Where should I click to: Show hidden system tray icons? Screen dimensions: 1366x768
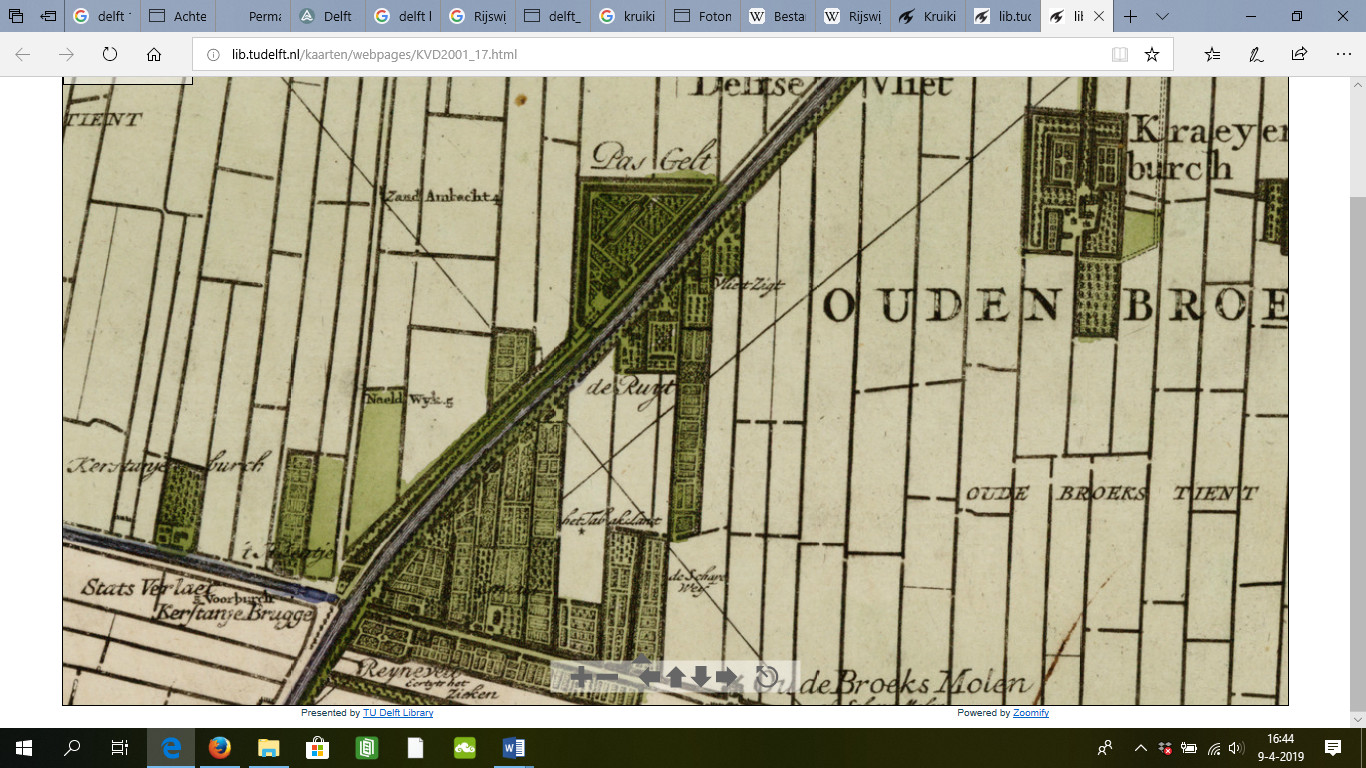(1140, 748)
